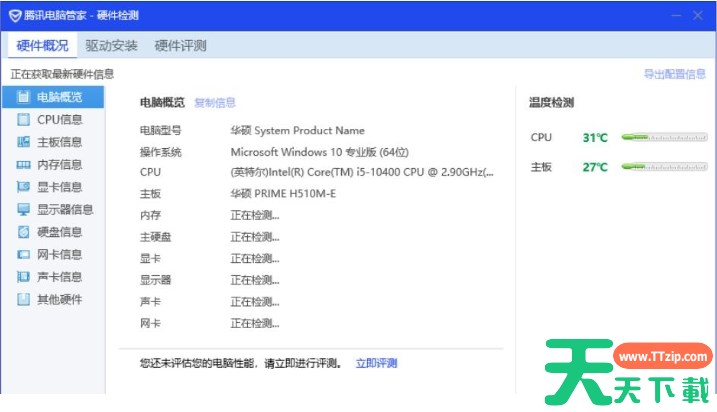Click the 导出配置信息 link
717x412 pixels.
click(x=674, y=74)
